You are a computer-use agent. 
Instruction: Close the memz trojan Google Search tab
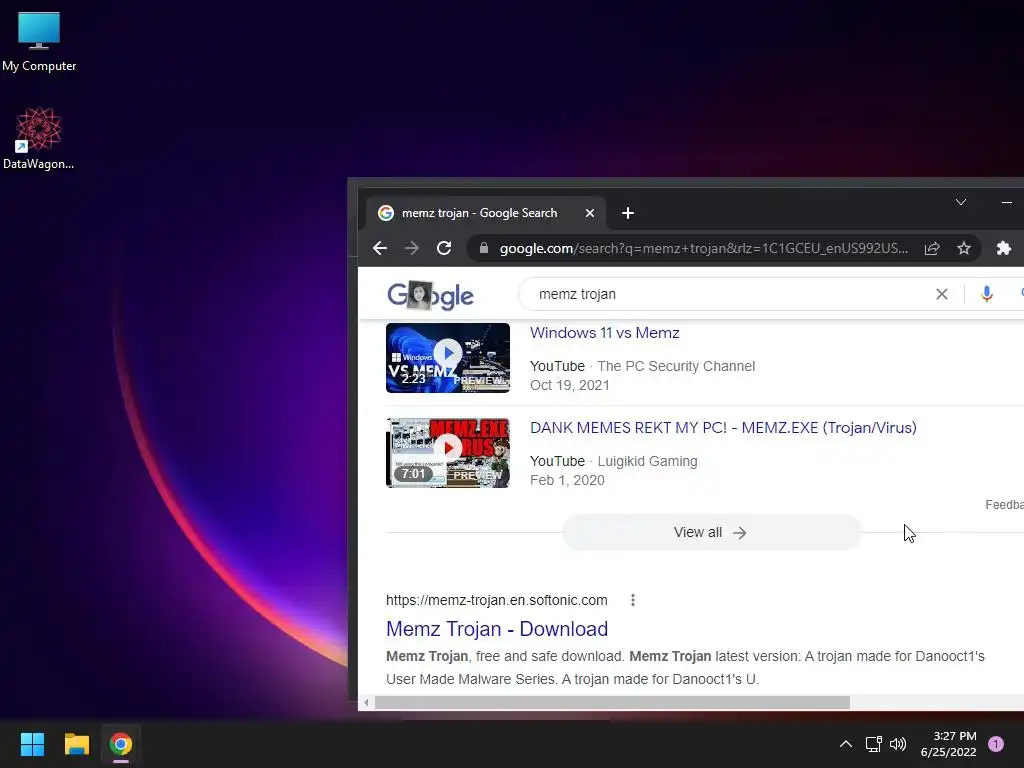pos(590,214)
